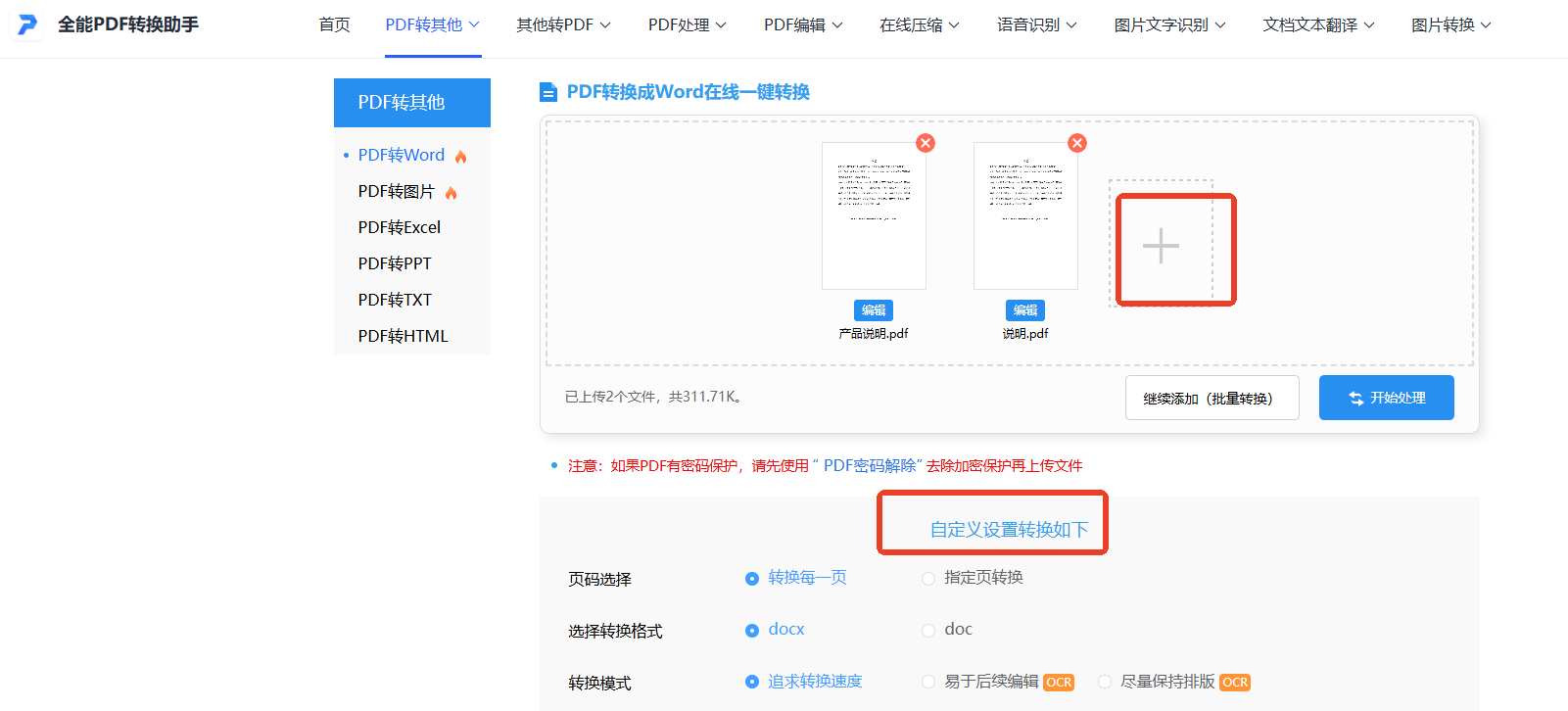This screenshot has width=1568, height=711.
Task: Click the app logo icon beside 全能PDF转换助手
Action: pos(27,24)
